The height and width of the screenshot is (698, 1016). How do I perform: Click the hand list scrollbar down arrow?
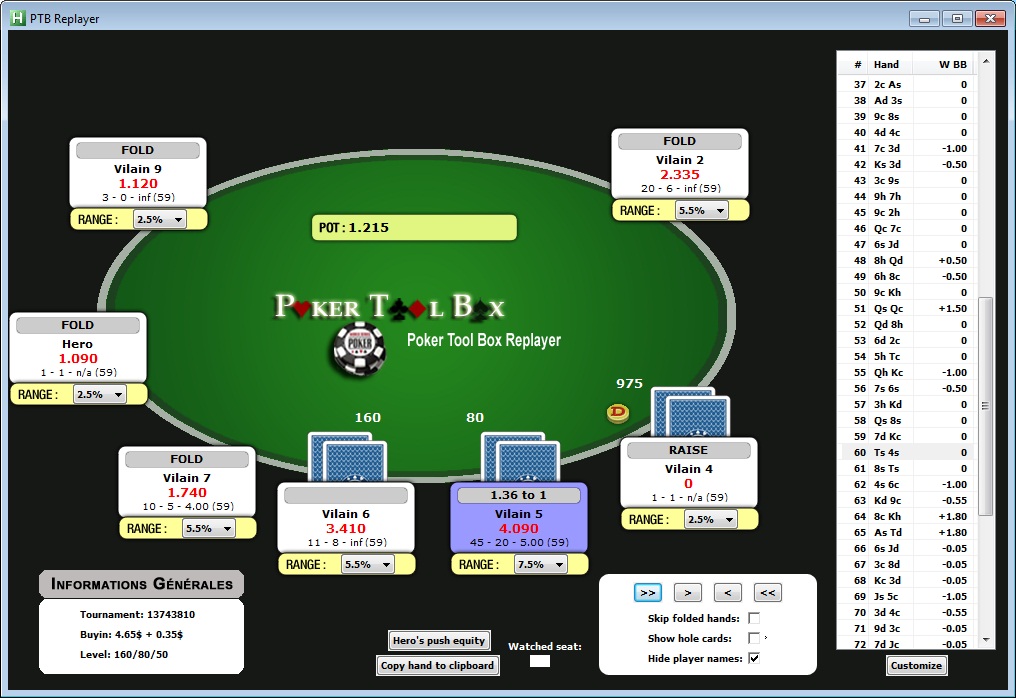[x=986, y=640]
